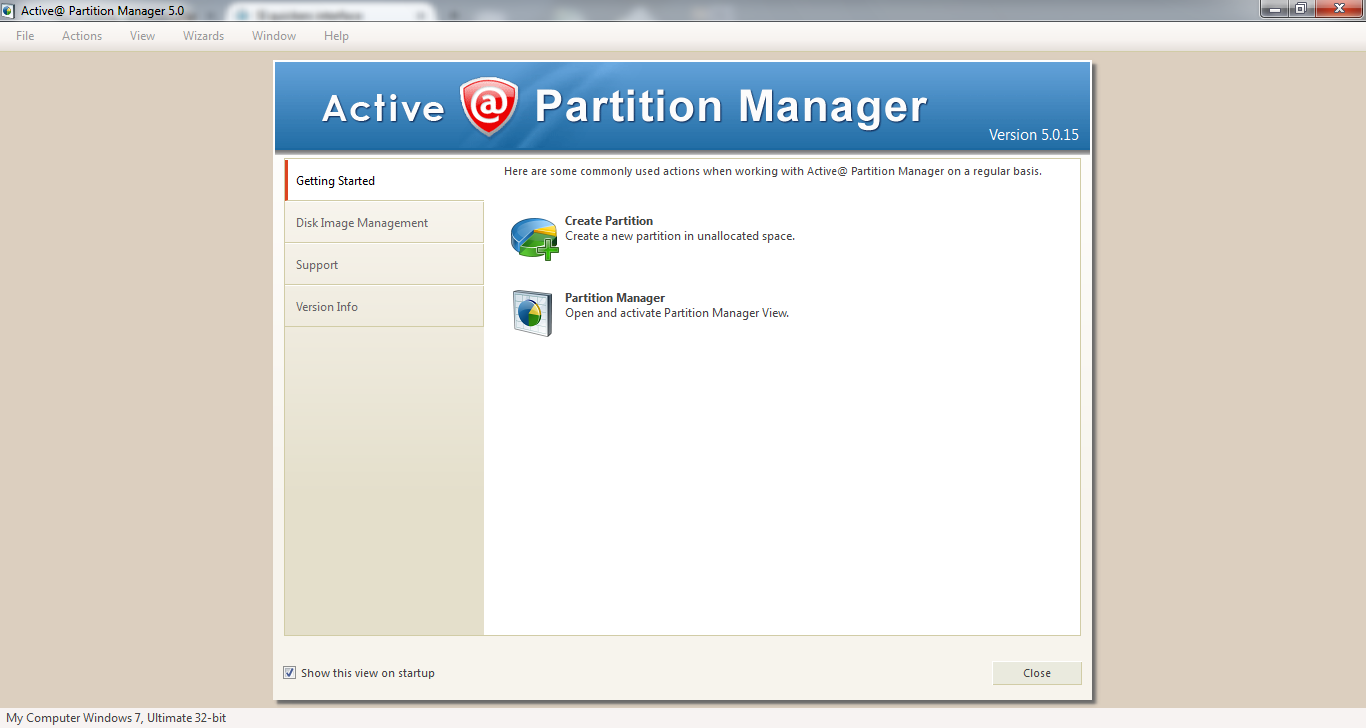
Task: Click the Close button
Action: pyautogui.click(x=1036, y=672)
